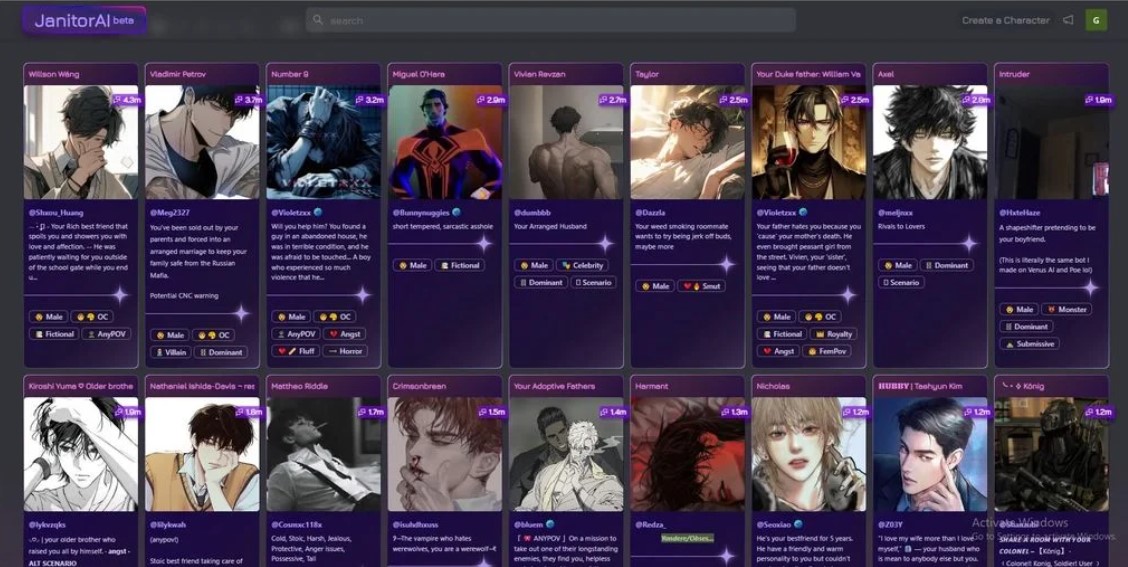Select Scenario tag on Axel card
1128x567 pixels.
tap(900, 283)
